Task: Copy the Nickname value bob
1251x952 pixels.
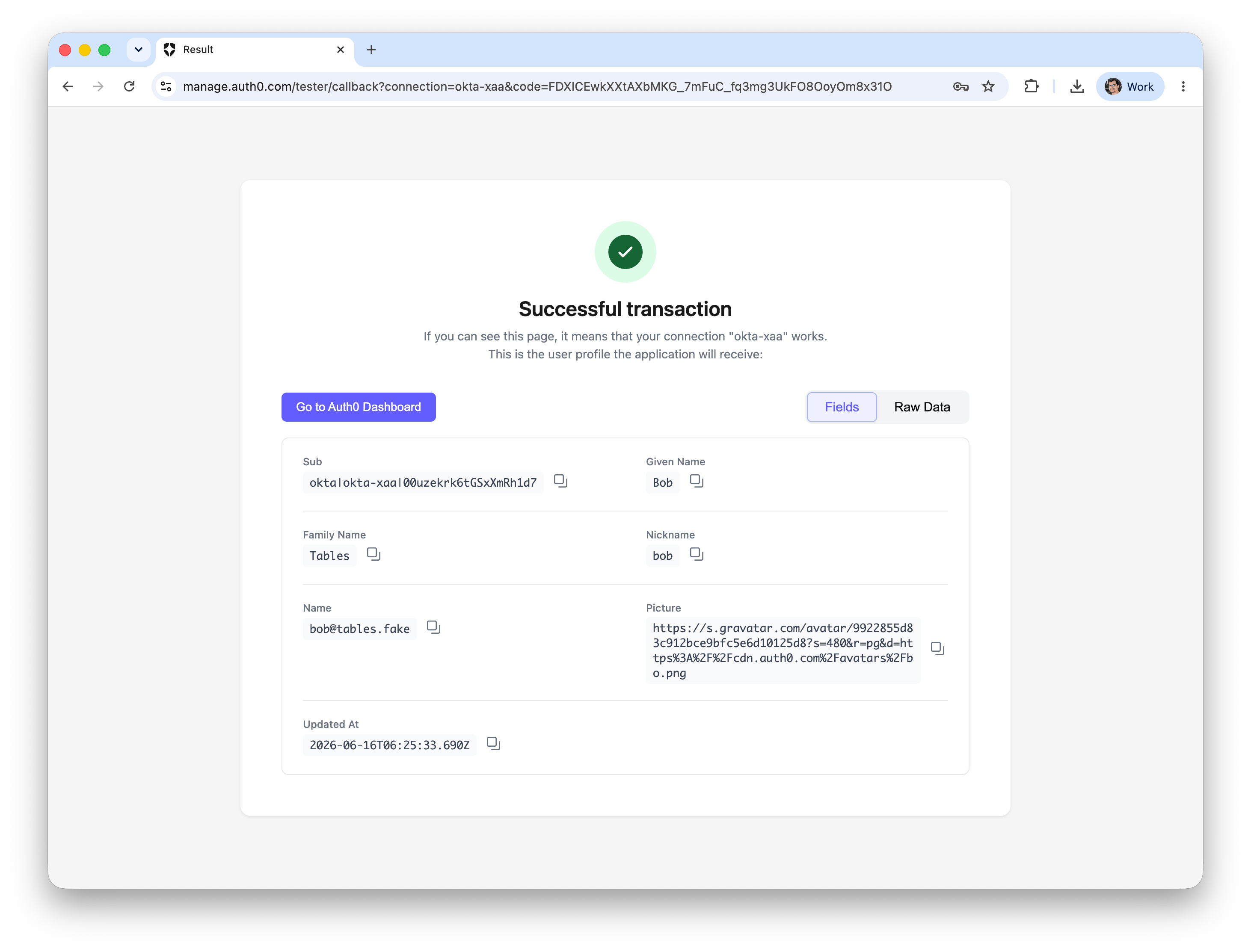Action: (696, 554)
